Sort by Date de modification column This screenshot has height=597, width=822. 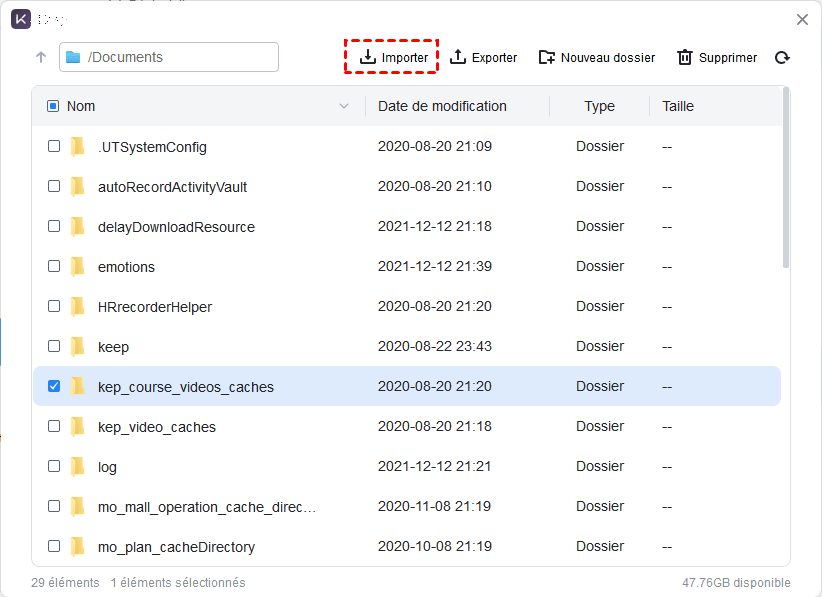(442, 106)
